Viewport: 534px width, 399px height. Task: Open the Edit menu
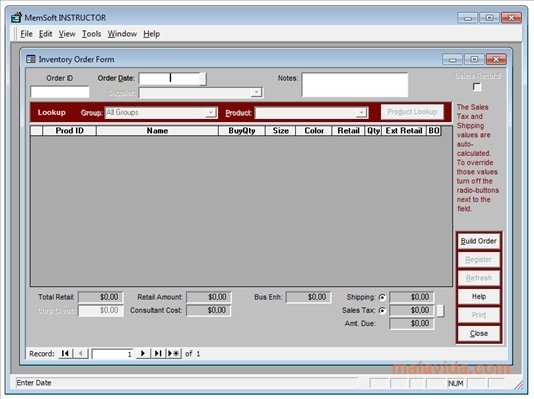(x=45, y=34)
